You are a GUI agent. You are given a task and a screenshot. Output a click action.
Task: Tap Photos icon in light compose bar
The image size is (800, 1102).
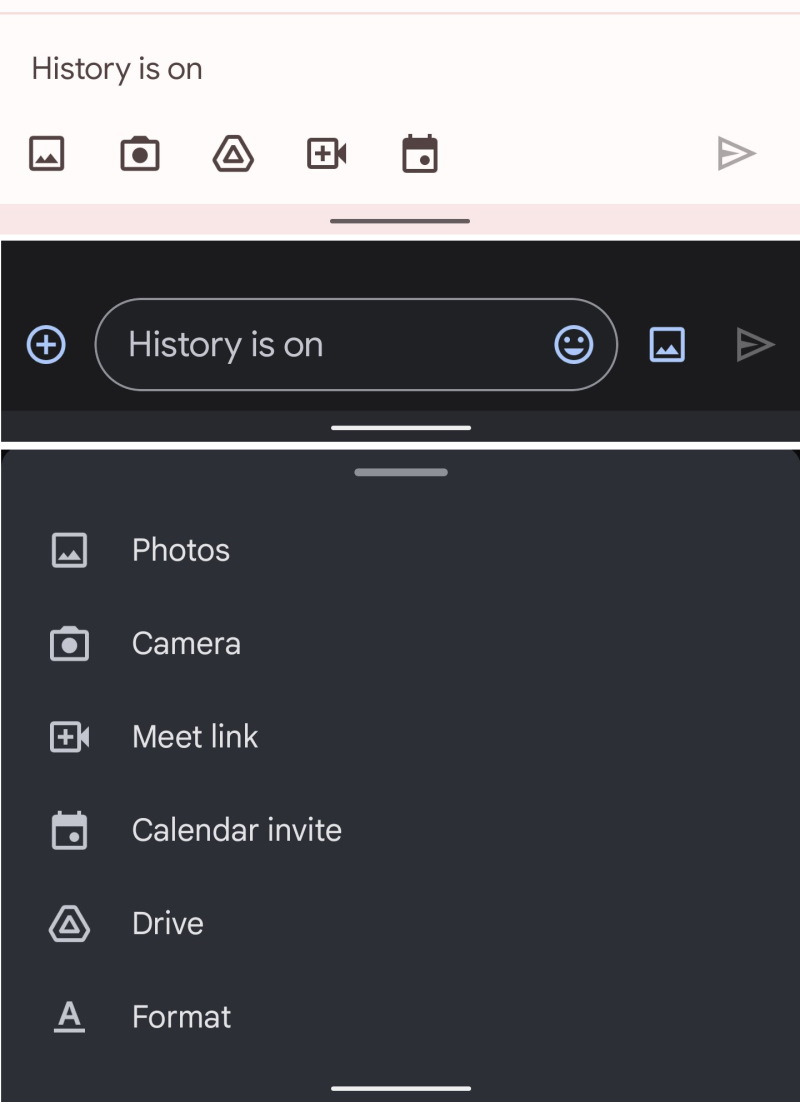pos(46,153)
